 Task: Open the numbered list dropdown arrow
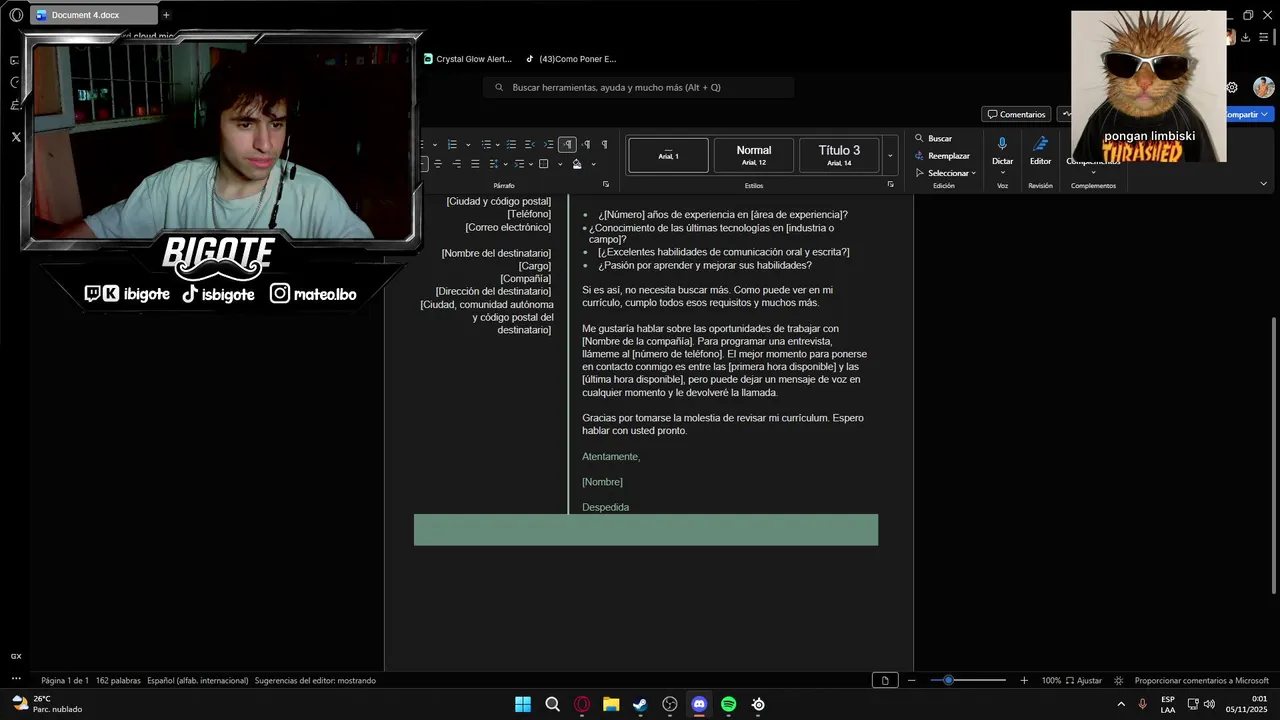point(468,145)
